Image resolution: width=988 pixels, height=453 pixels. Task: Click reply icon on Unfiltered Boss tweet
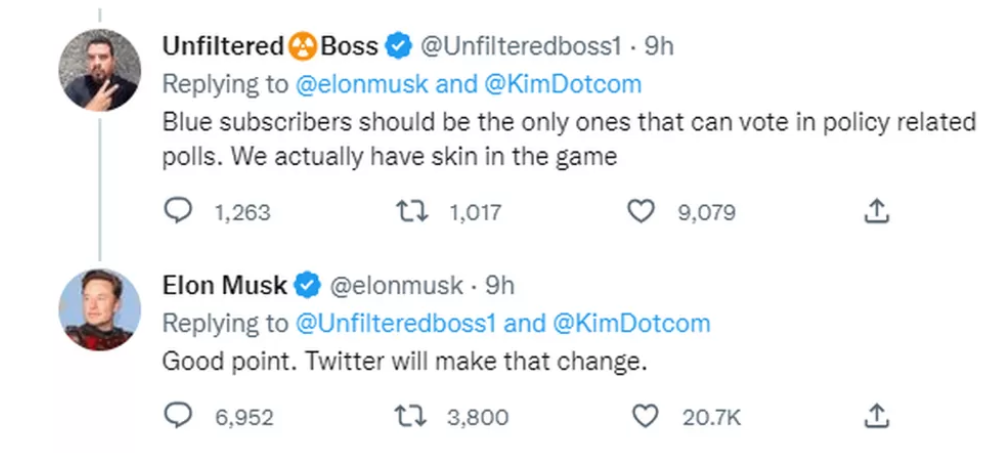178,211
